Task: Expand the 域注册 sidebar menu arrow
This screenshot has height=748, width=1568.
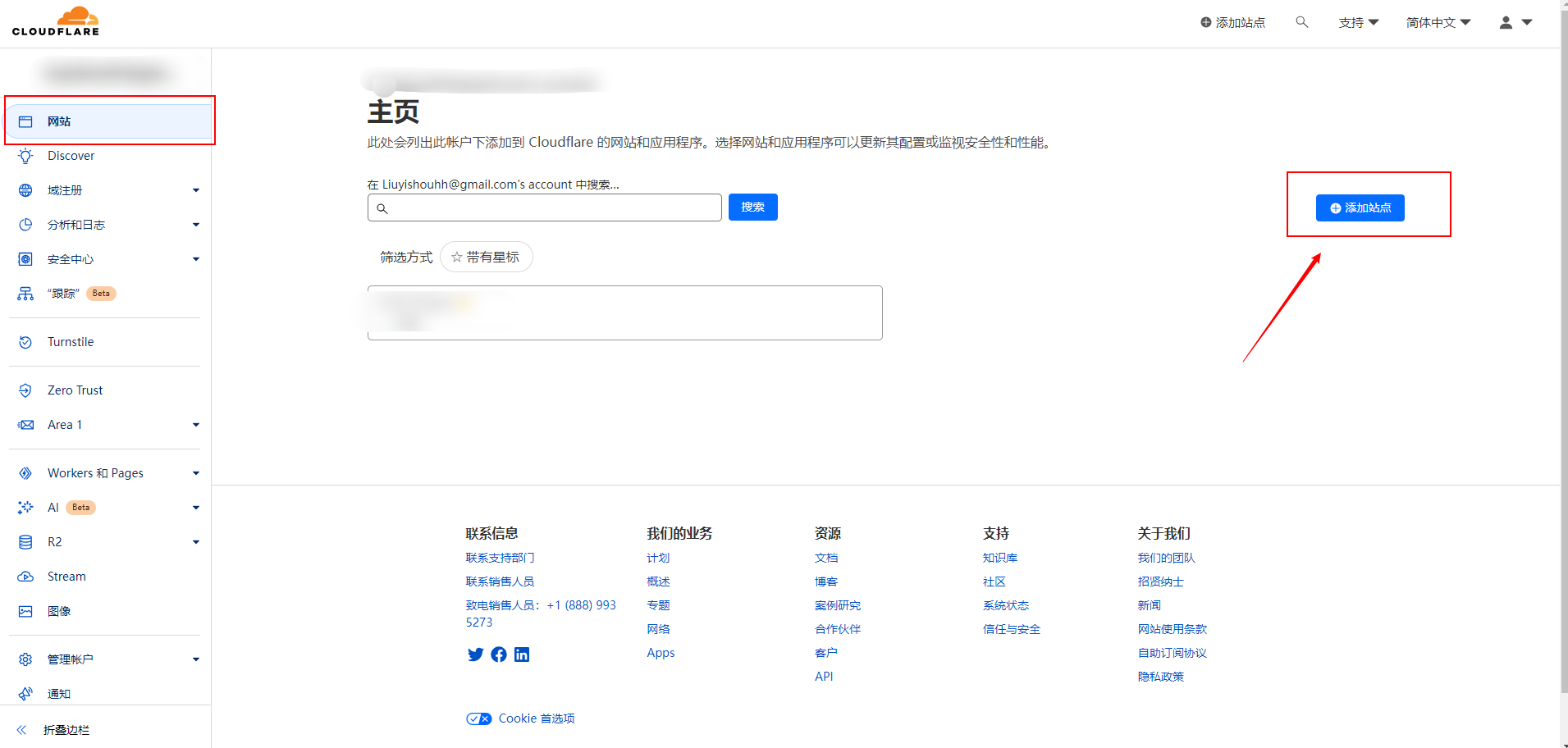Action: 196,190
